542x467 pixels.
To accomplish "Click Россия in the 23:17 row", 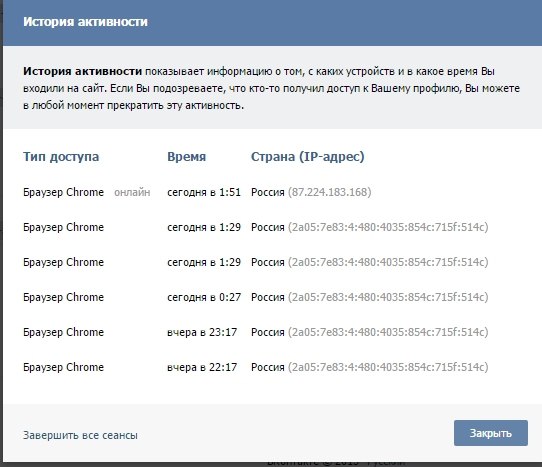I will (x=268, y=332).
